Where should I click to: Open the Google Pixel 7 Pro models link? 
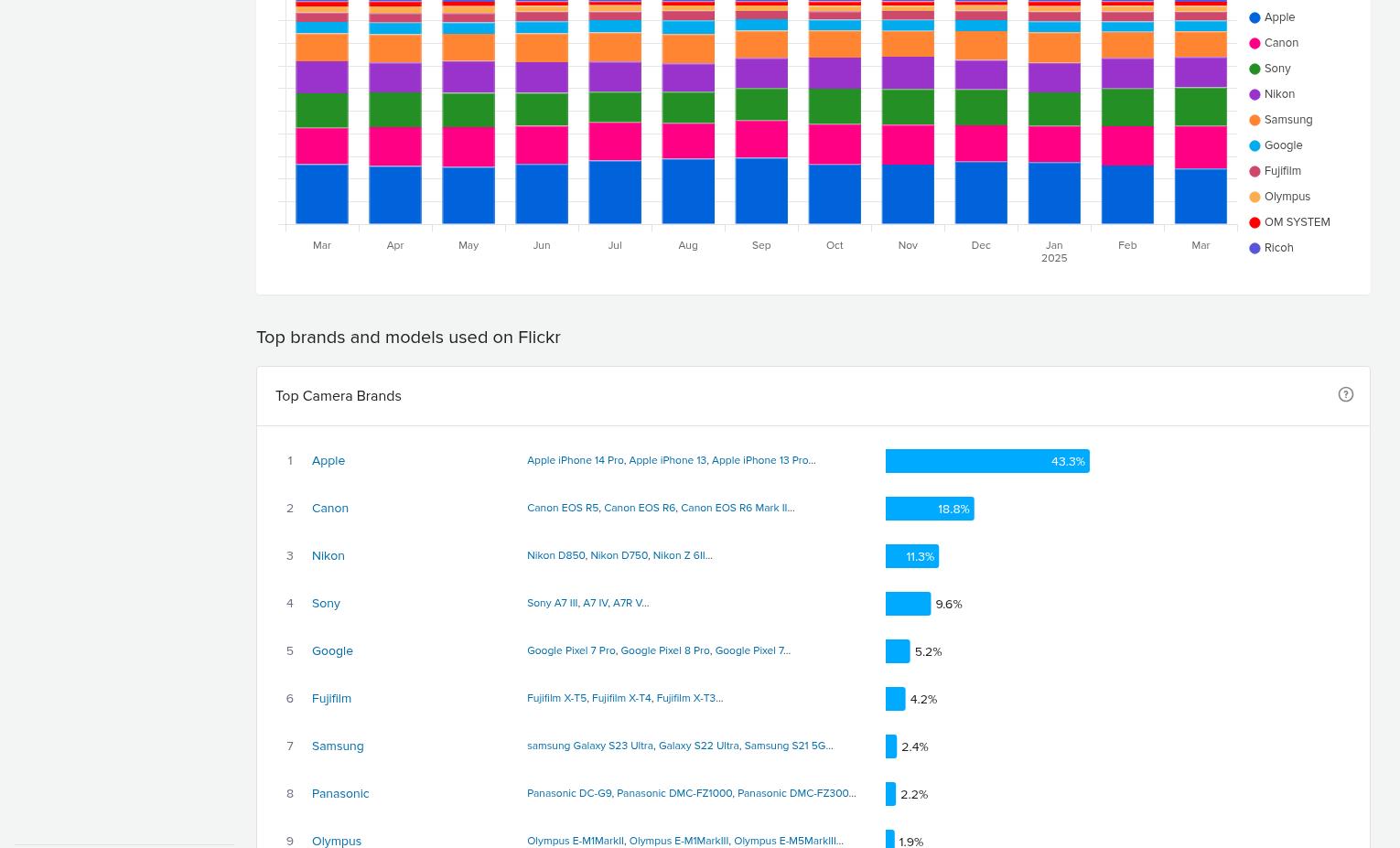click(x=571, y=650)
